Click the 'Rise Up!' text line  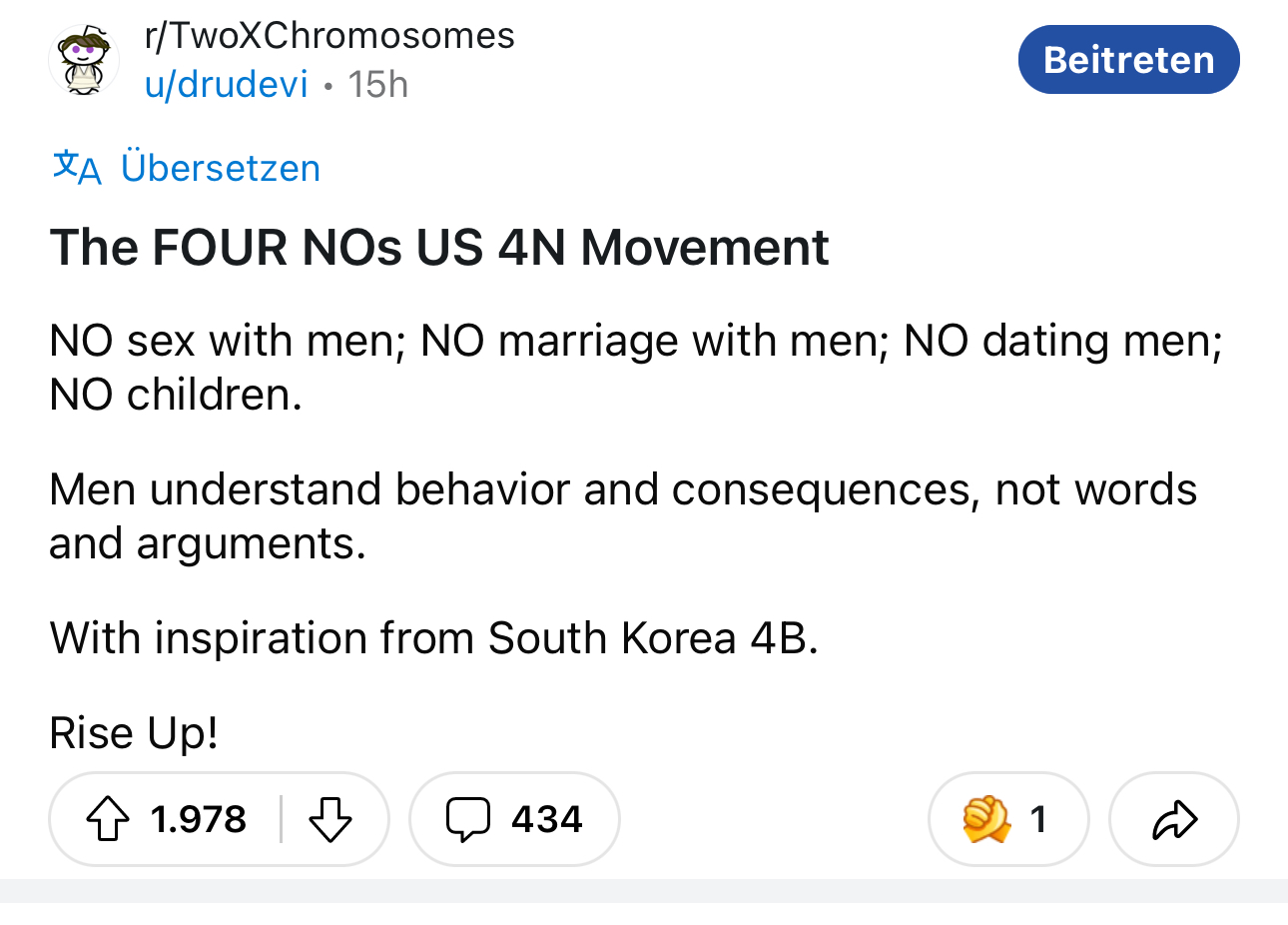coord(134,733)
